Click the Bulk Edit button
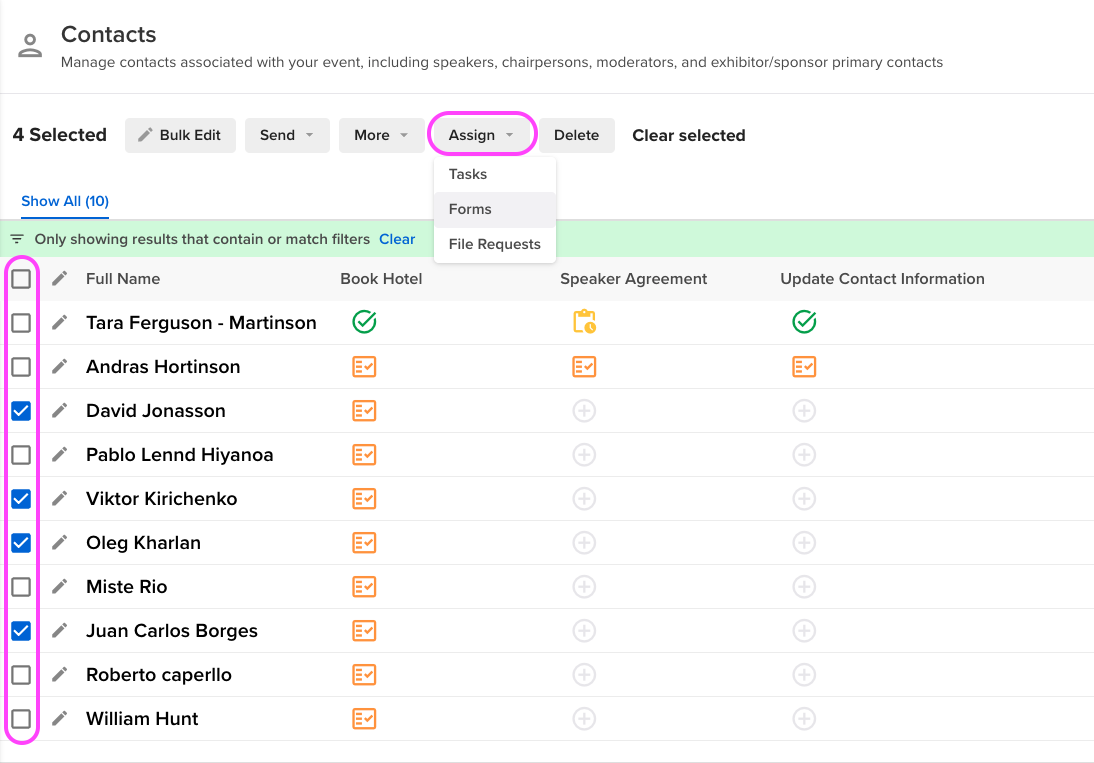This screenshot has width=1094, height=763. coord(180,135)
